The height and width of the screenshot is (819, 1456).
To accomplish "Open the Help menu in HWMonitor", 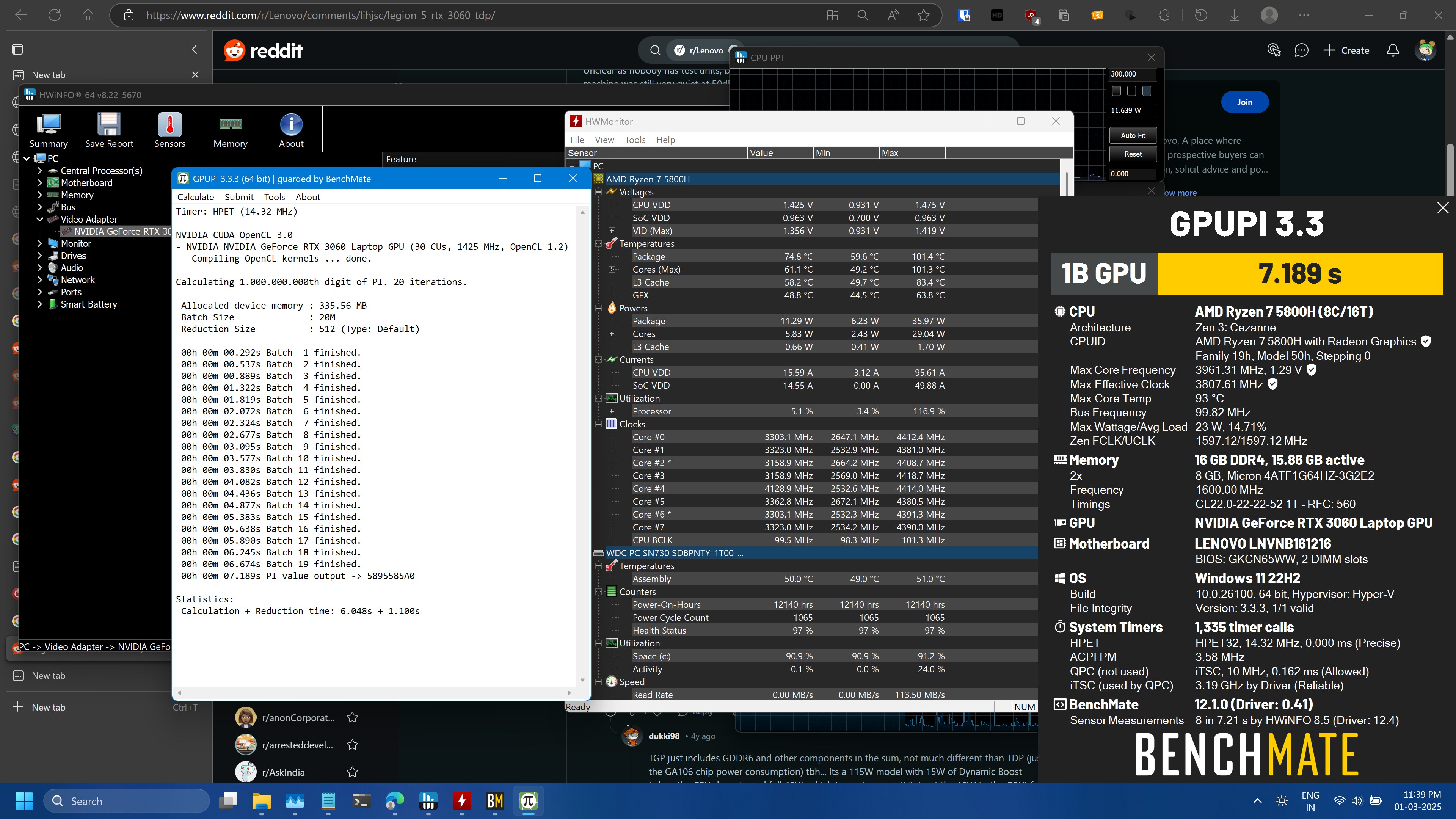I will tap(665, 140).
